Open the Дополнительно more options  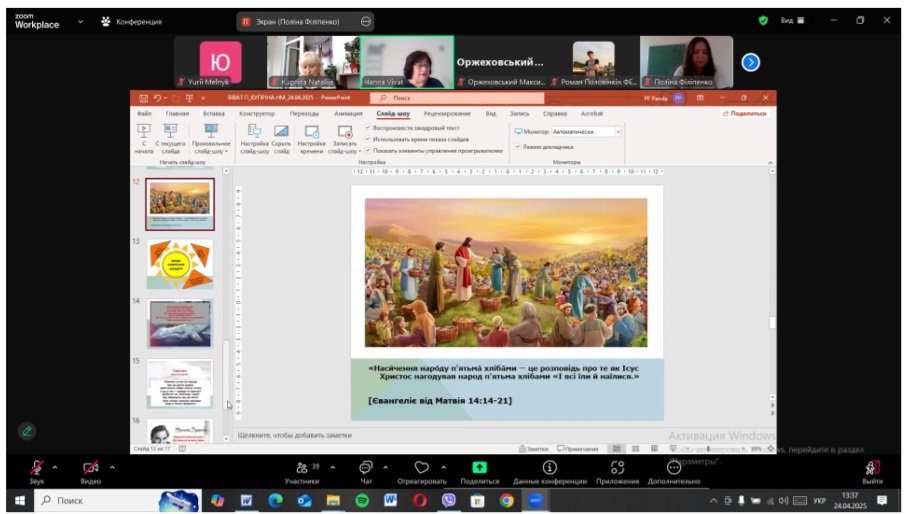[674, 472]
